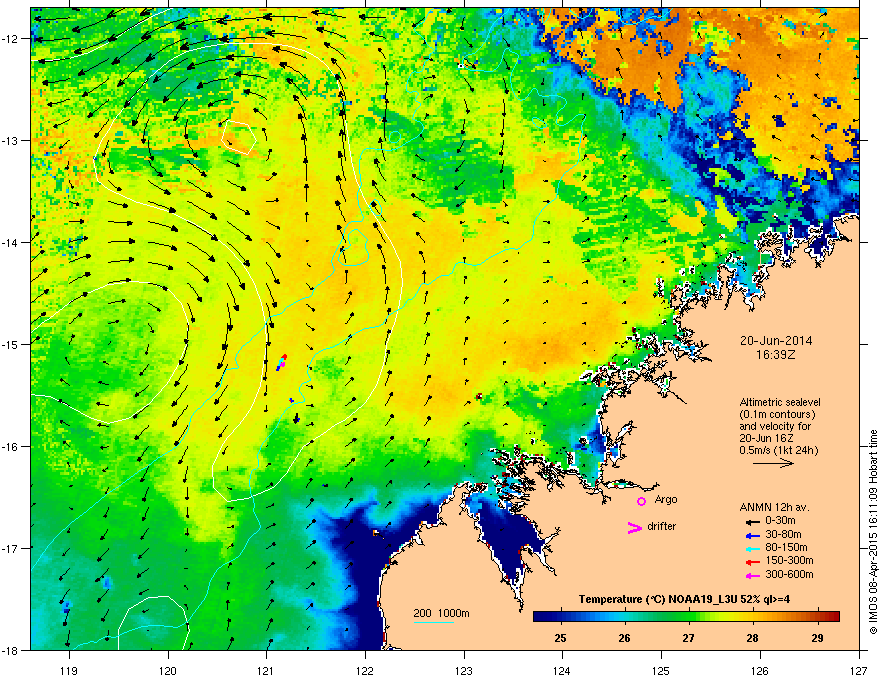The height and width of the screenshot is (680, 880).
Task: Click the longitude label 121
Action: click(266, 671)
